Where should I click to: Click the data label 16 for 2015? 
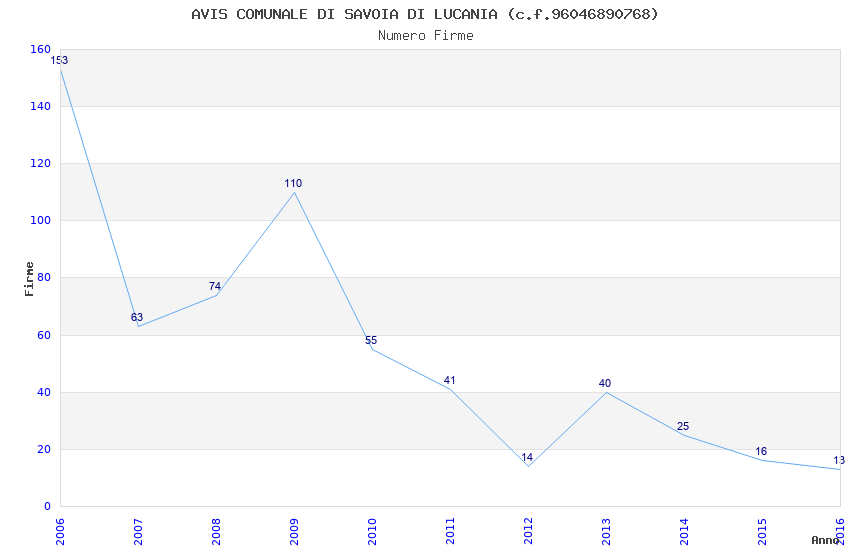tap(761, 451)
